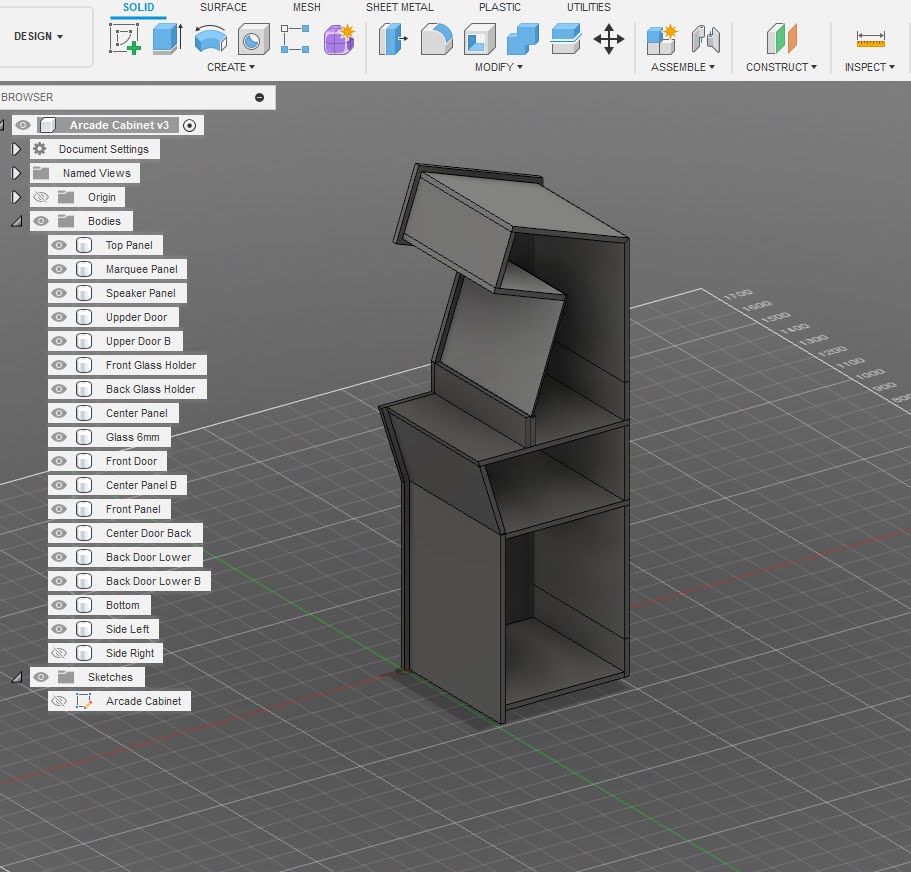Toggle visibility of Front Glass Holder
This screenshot has height=872, width=911.
pos(59,365)
